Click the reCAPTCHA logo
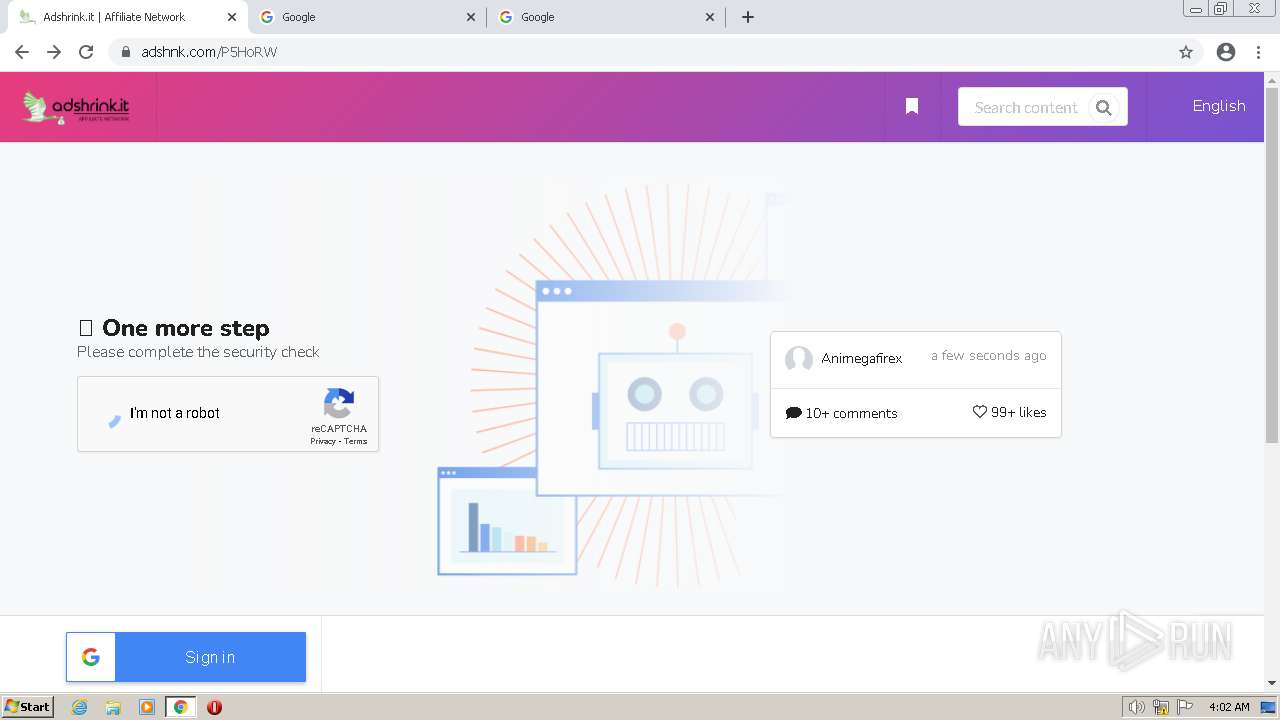 pos(339,404)
